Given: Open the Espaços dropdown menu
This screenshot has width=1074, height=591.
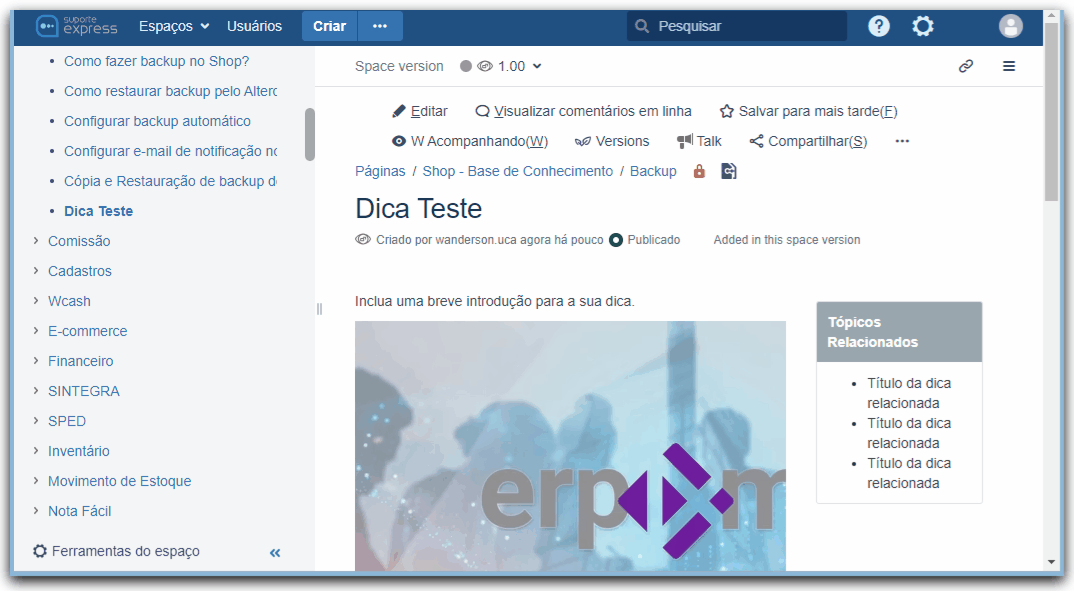Looking at the screenshot, I should click(x=174, y=26).
